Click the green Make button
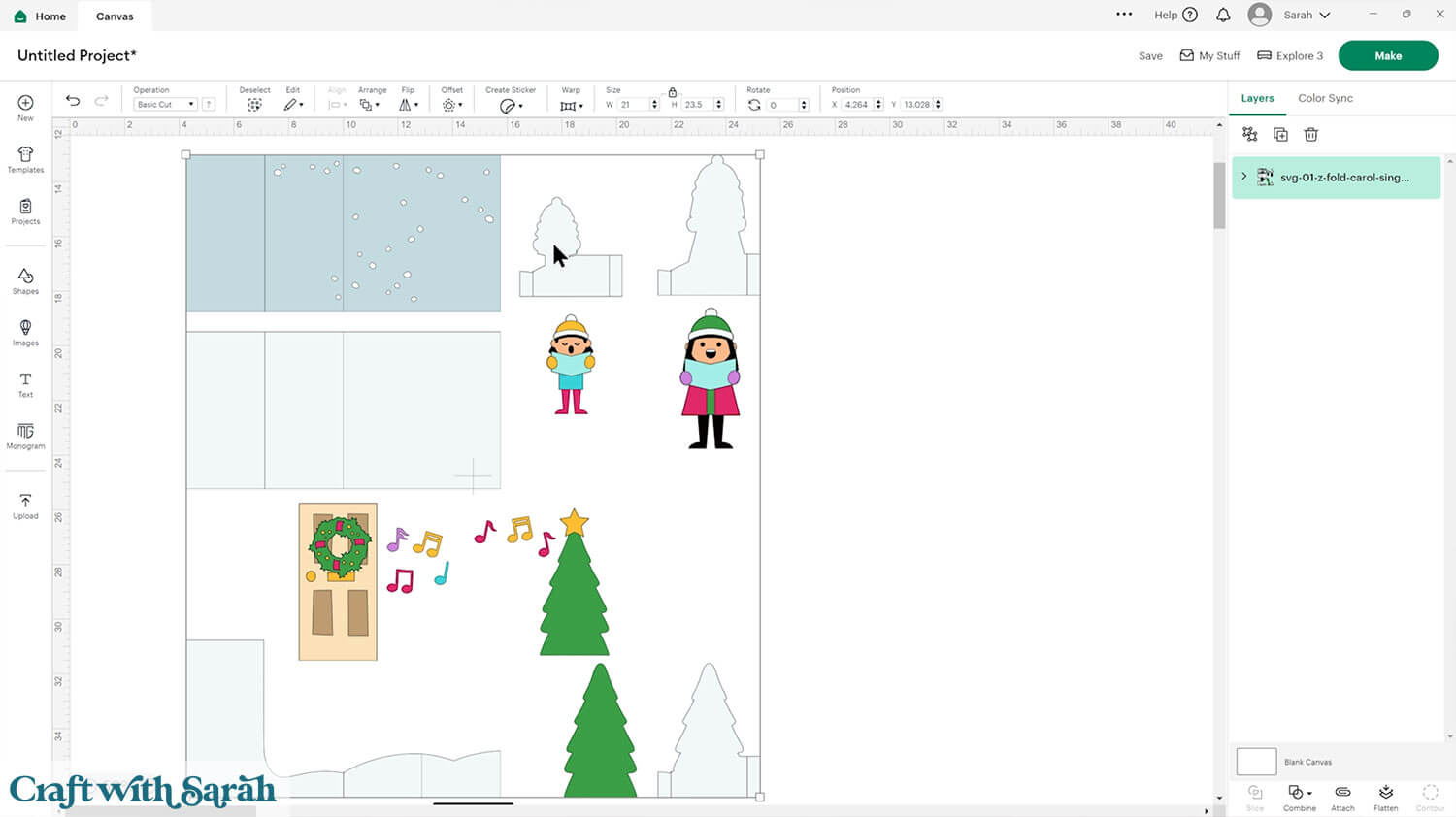The image size is (1456, 817). [1387, 55]
